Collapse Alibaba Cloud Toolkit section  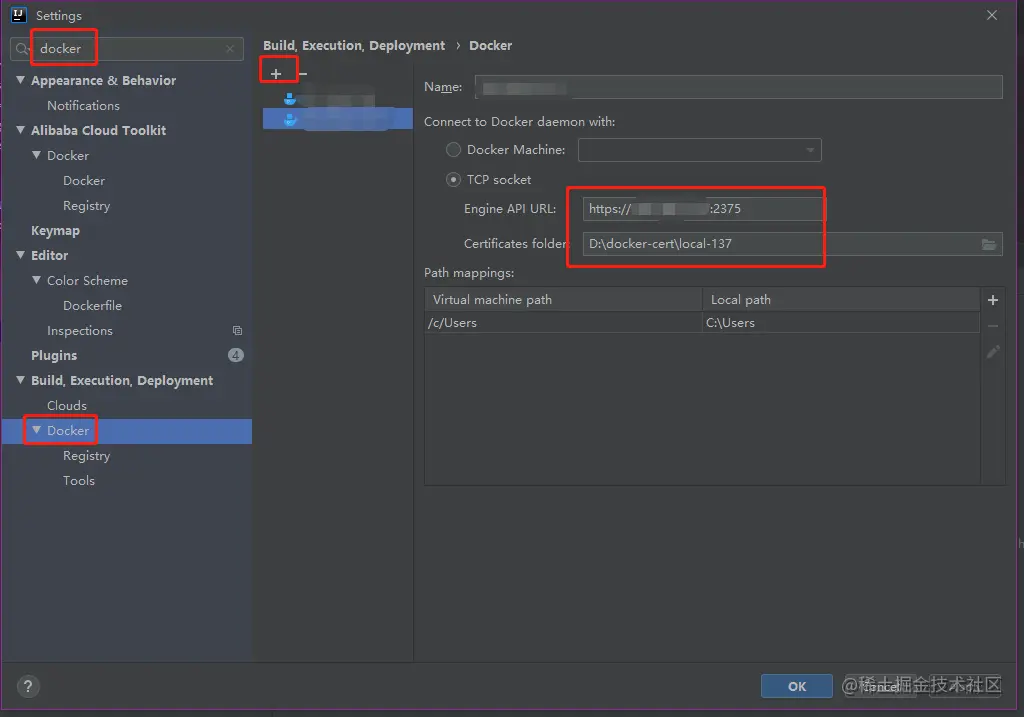coord(21,130)
